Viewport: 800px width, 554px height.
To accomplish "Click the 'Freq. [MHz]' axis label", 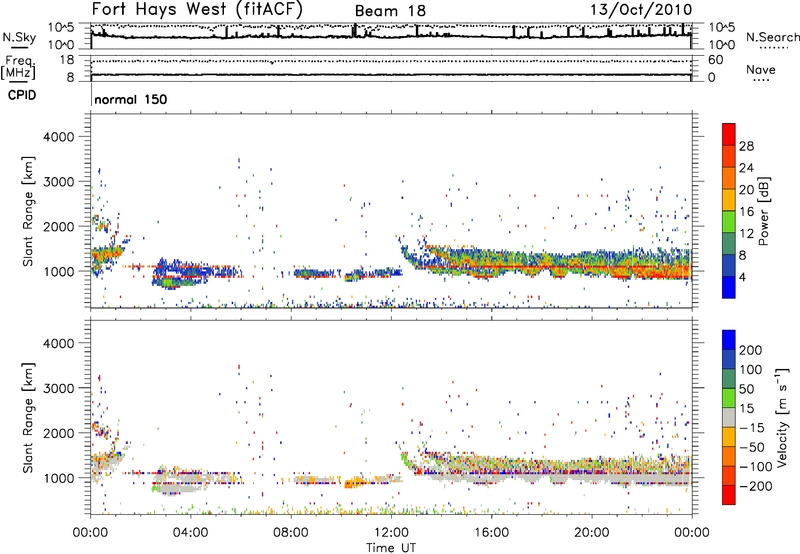I will 18,67.
